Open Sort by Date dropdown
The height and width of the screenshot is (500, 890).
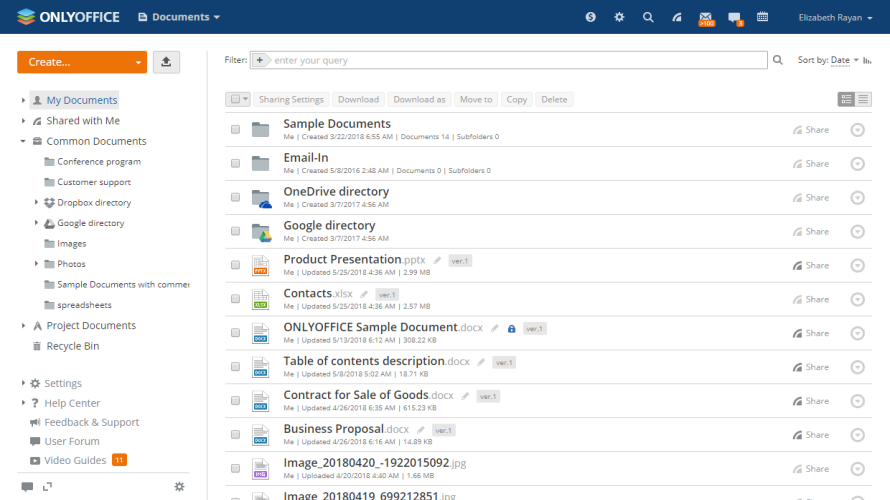pos(844,60)
